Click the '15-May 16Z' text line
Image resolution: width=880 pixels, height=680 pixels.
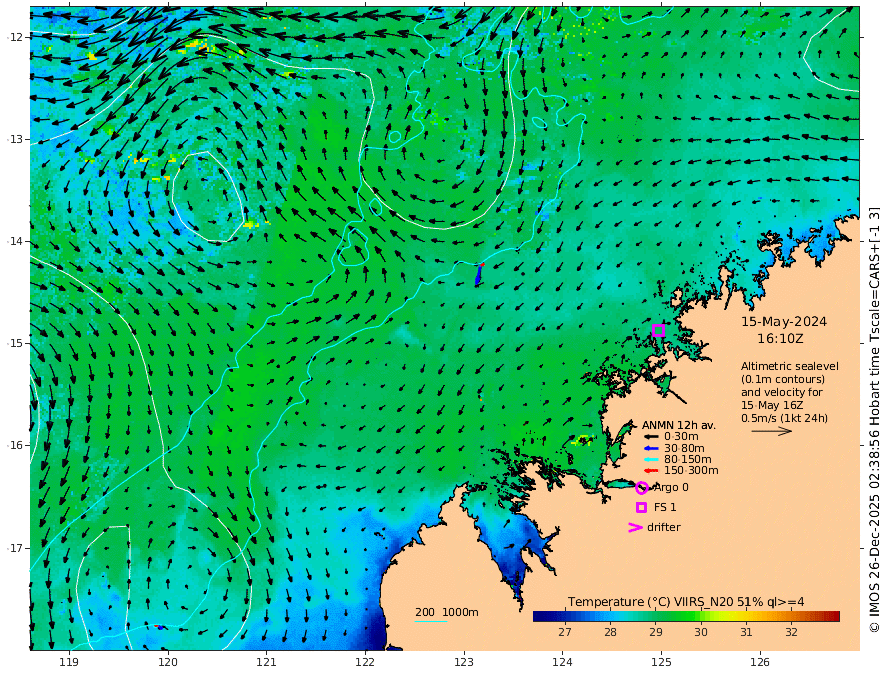[x=772, y=405]
